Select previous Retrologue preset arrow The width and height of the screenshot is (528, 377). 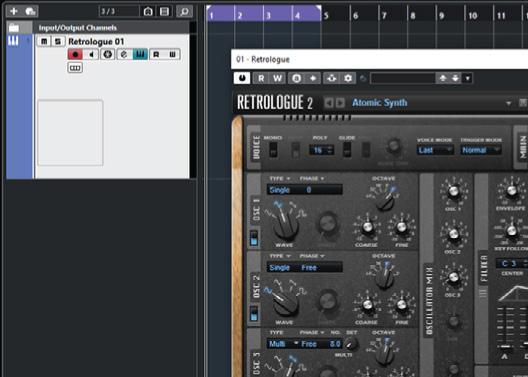(329, 103)
